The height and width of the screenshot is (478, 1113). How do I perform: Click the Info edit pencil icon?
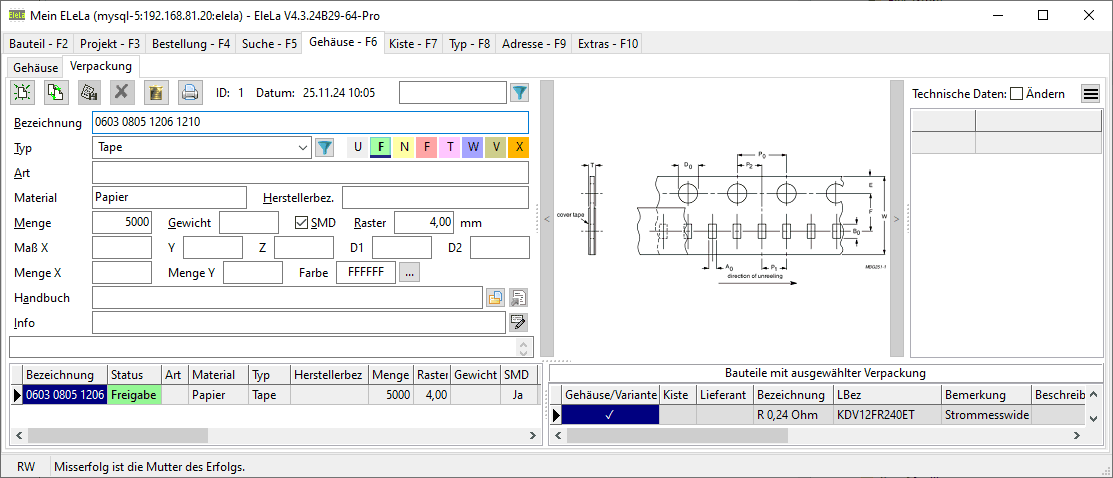518,322
